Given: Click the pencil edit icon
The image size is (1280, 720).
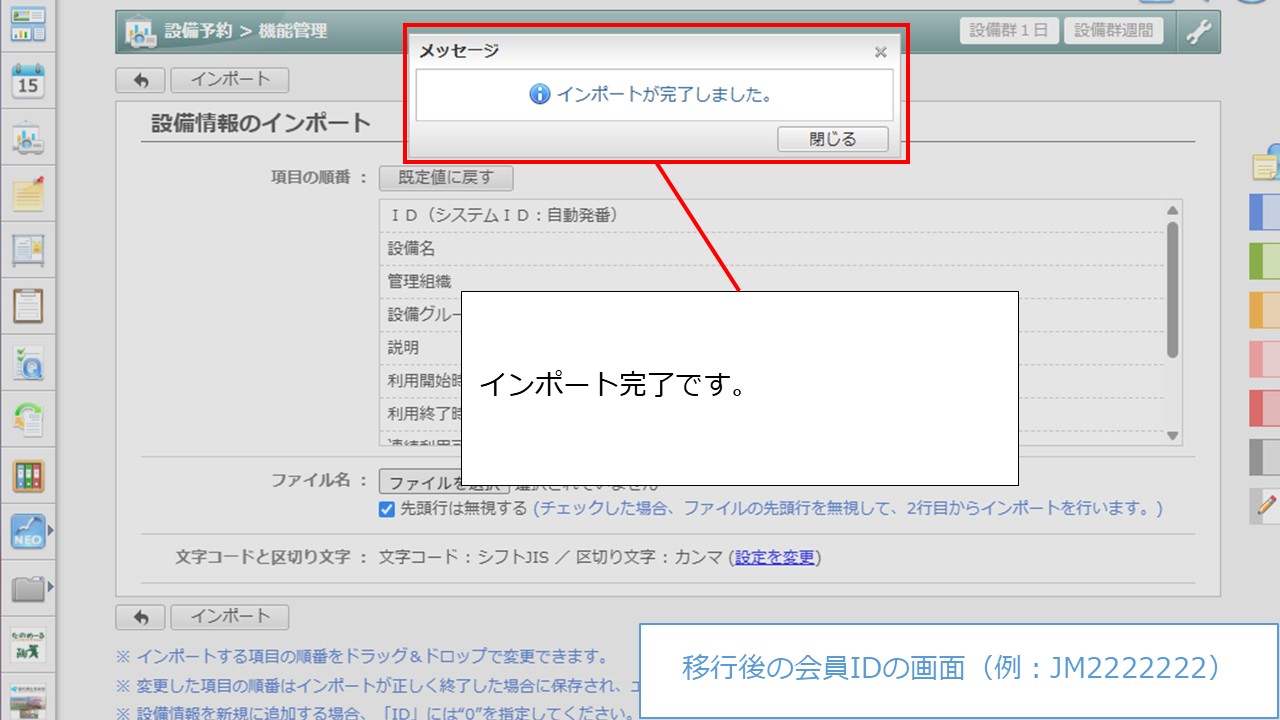Looking at the screenshot, I should pyautogui.click(x=1267, y=506).
